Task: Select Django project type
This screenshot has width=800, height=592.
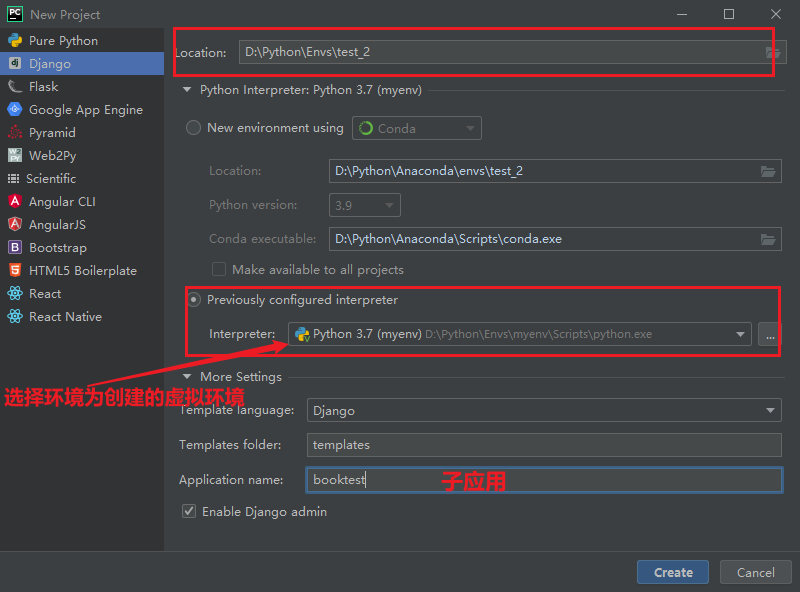Action: 82,63
